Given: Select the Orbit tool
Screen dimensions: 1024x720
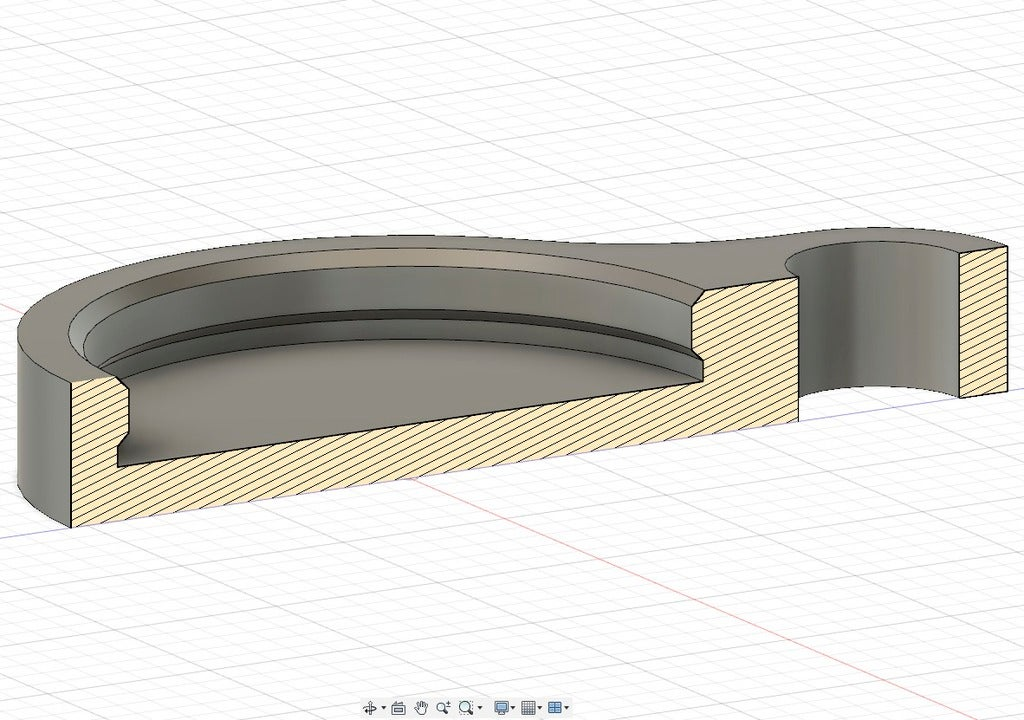Looking at the screenshot, I should tap(371, 707).
